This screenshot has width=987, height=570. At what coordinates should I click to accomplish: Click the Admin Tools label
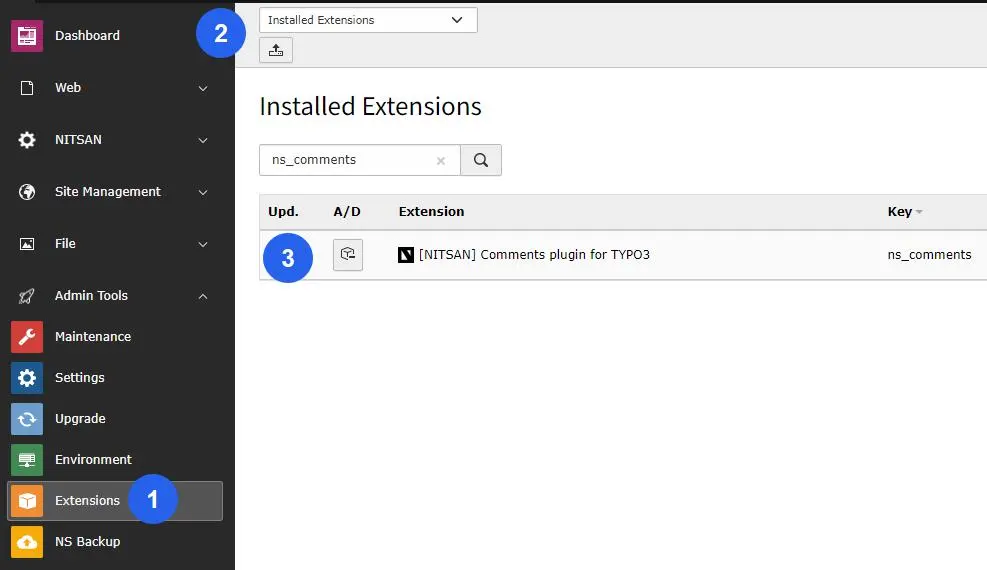[91, 296]
